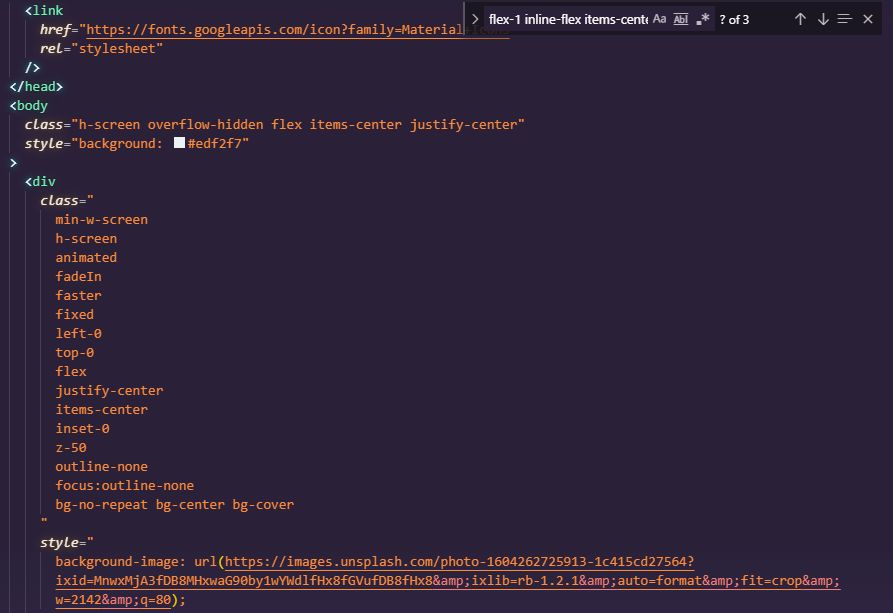Click the '? of 3' match count
Screen dimensions: 893x613
pyautogui.click(x=734, y=19)
